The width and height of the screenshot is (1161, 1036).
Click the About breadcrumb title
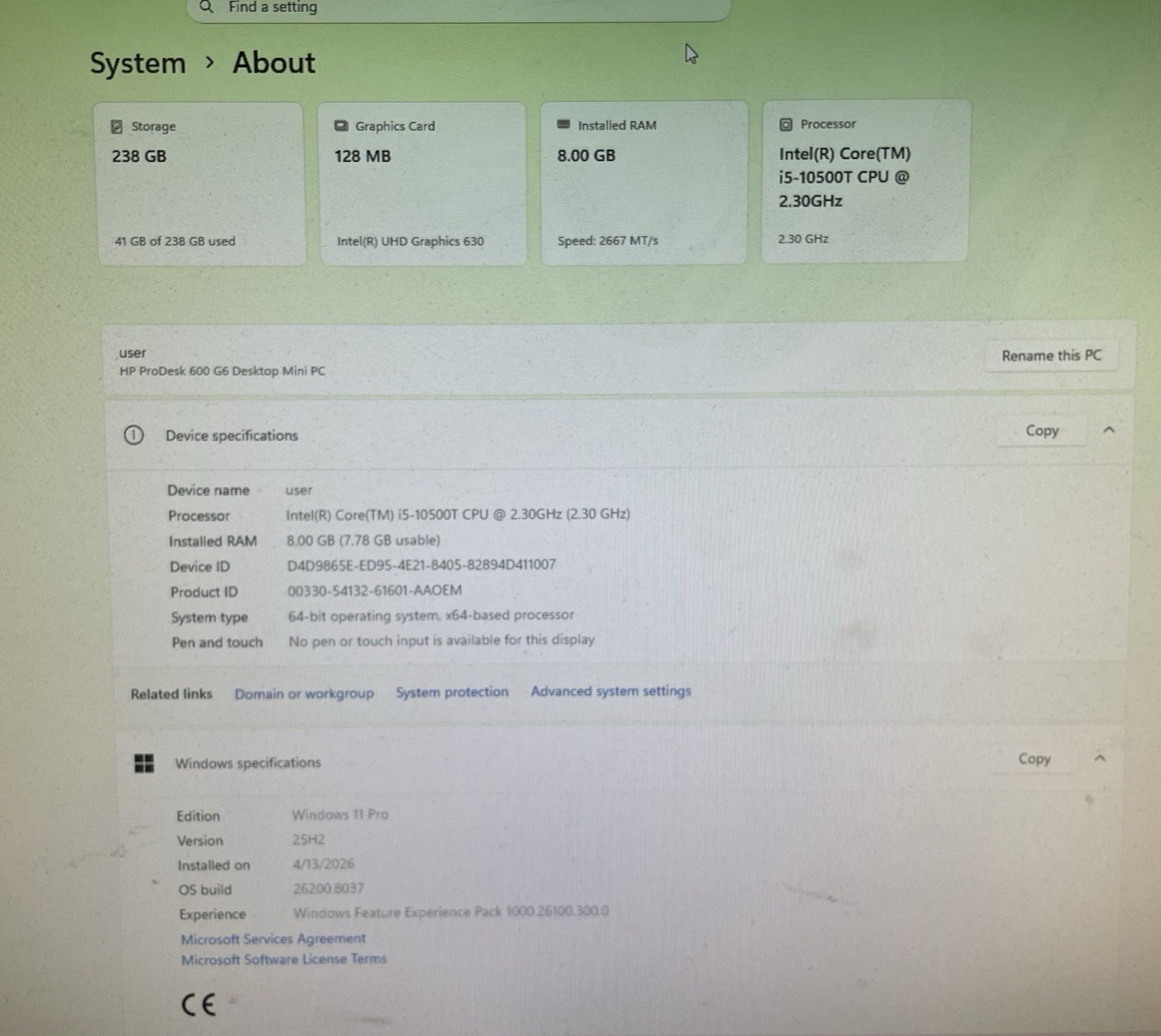[x=274, y=62]
